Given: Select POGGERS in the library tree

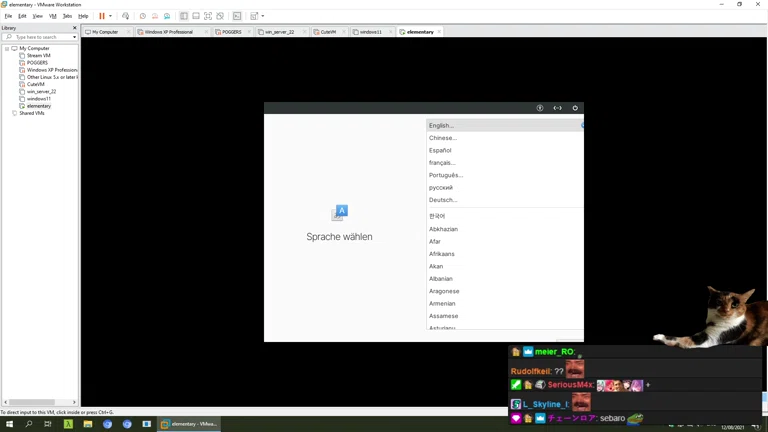Looking at the screenshot, I should click(37, 63).
